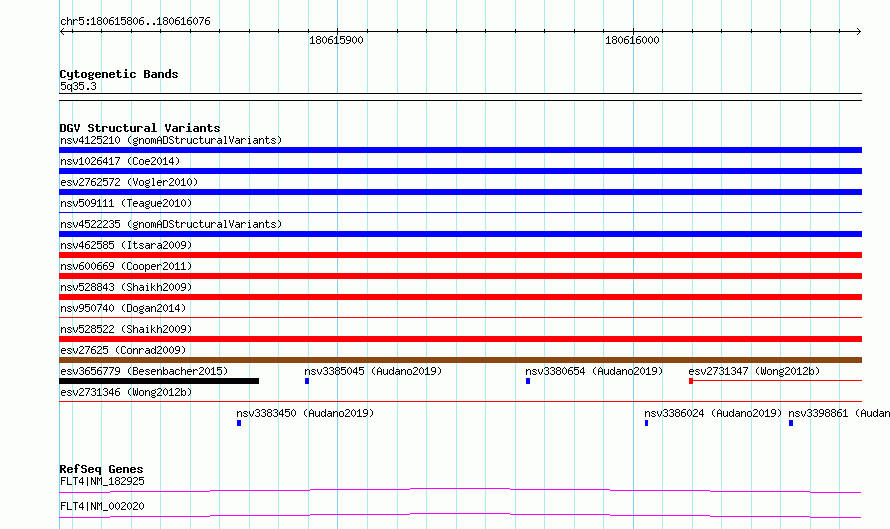Click the esv3656779 (Besenbacher2015) label
The height and width of the screenshot is (529, 890).
[x=144, y=371]
